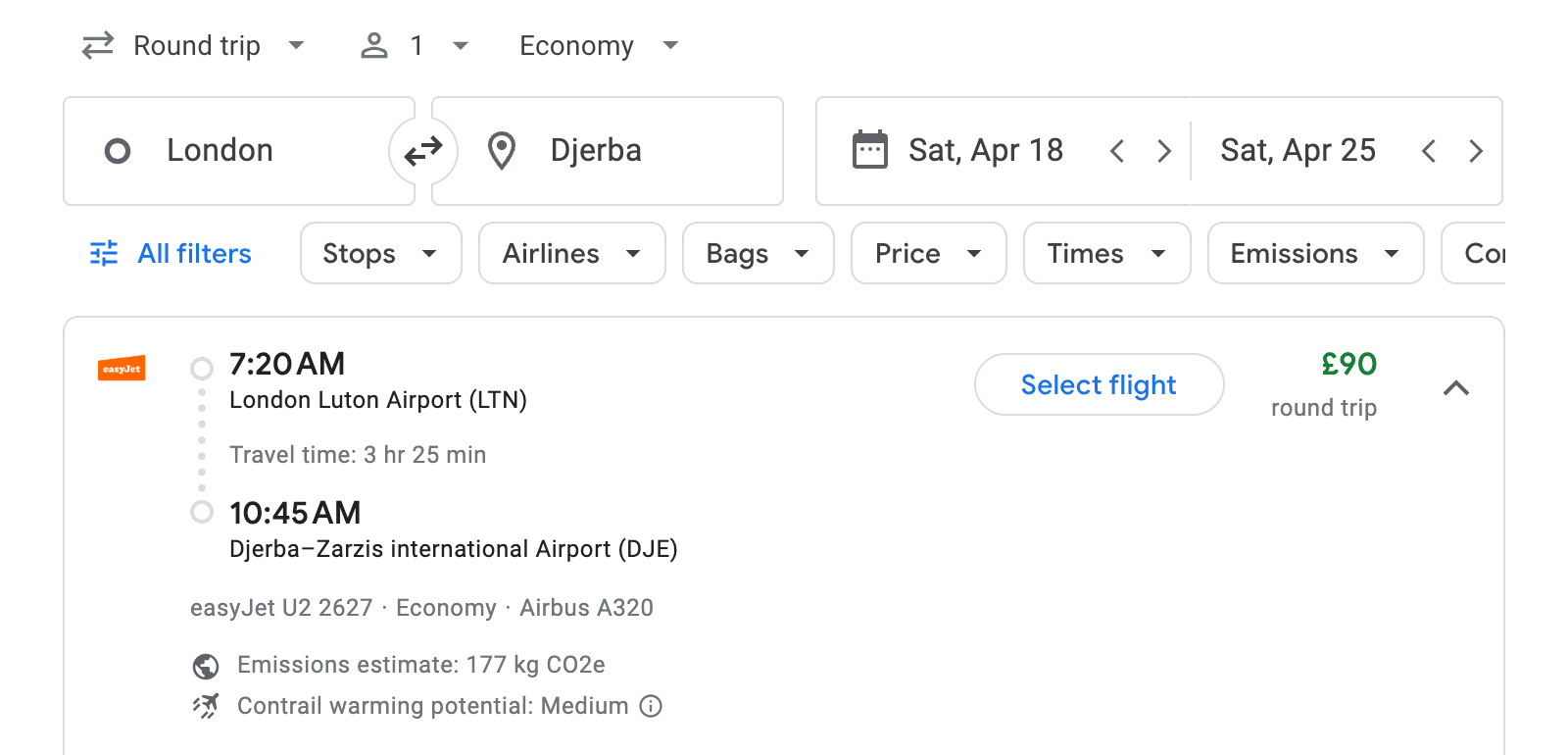Click the Select flight button

point(1099,384)
